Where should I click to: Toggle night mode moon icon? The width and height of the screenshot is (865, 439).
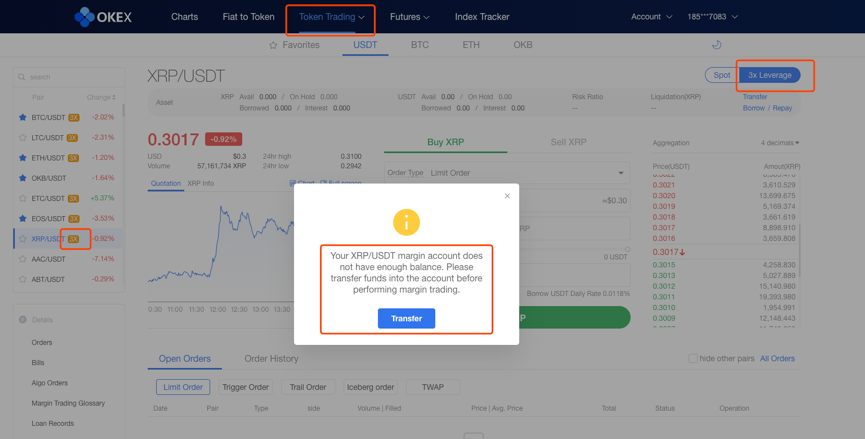point(717,45)
